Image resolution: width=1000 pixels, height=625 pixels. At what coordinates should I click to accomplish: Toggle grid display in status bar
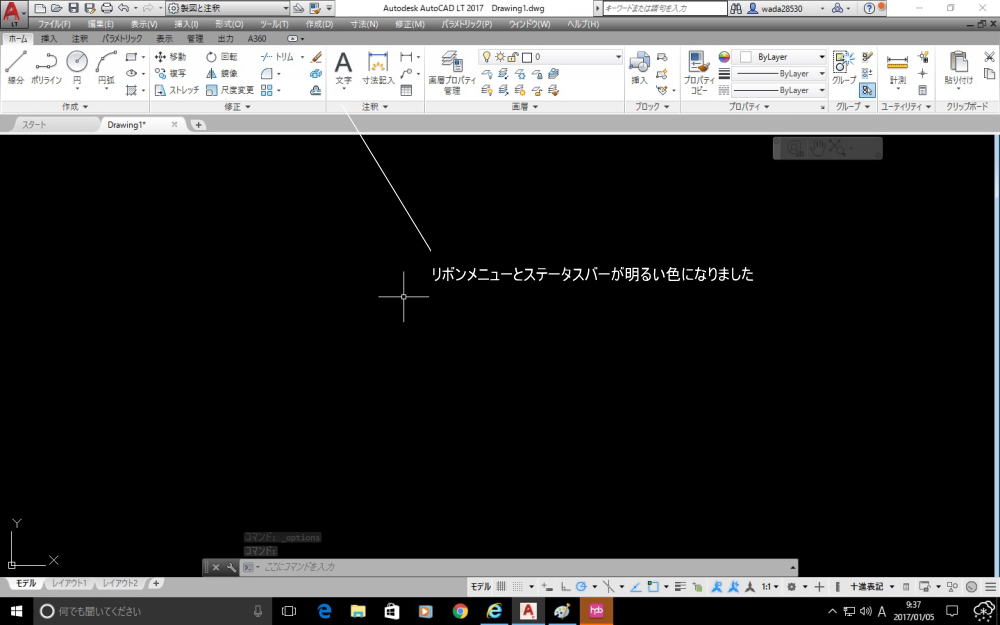coord(501,587)
